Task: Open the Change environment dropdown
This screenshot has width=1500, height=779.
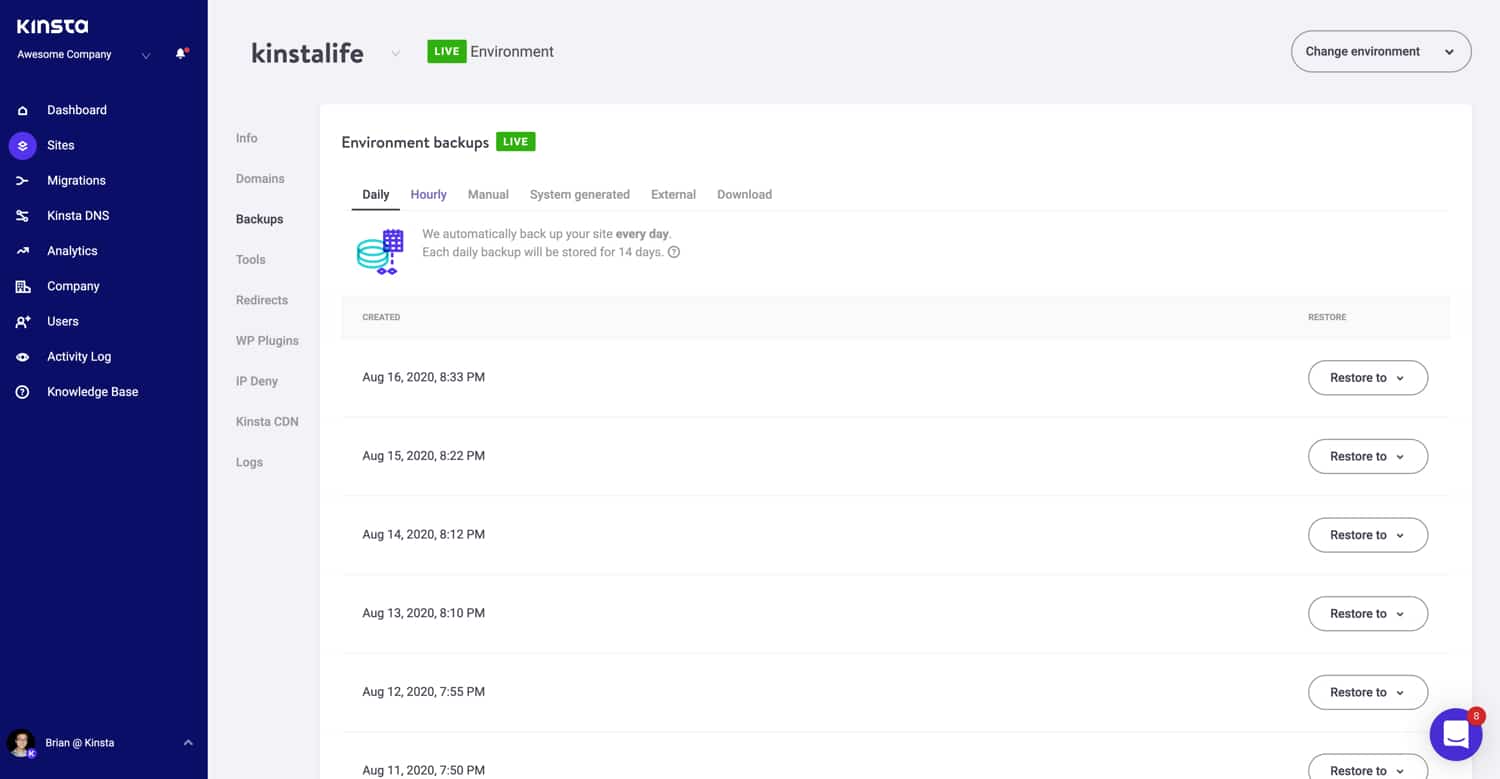Action: point(1380,50)
